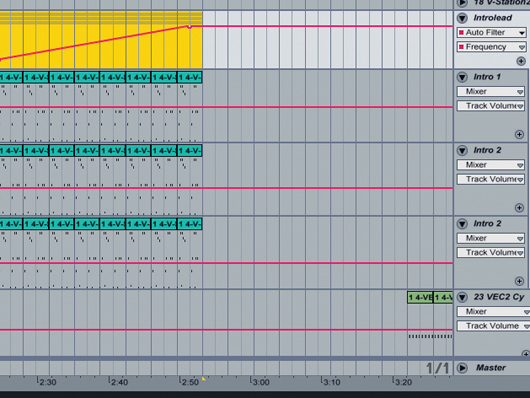Image resolution: width=530 pixels, height=398 pixels.
Task: Add automation lane on Introlead plus icon
Action: coord(521,61)
